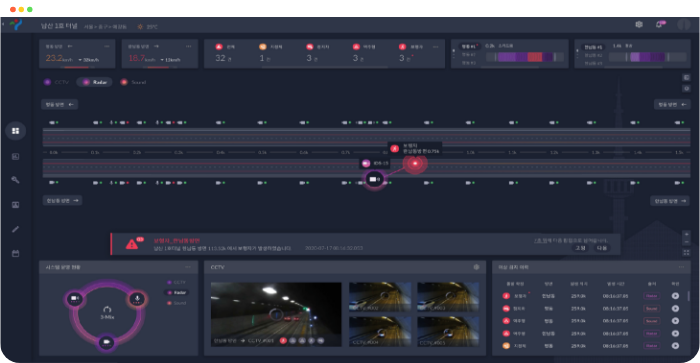
Task: Click the upper-left direction arrow button
Action: [x=59, y=104]
